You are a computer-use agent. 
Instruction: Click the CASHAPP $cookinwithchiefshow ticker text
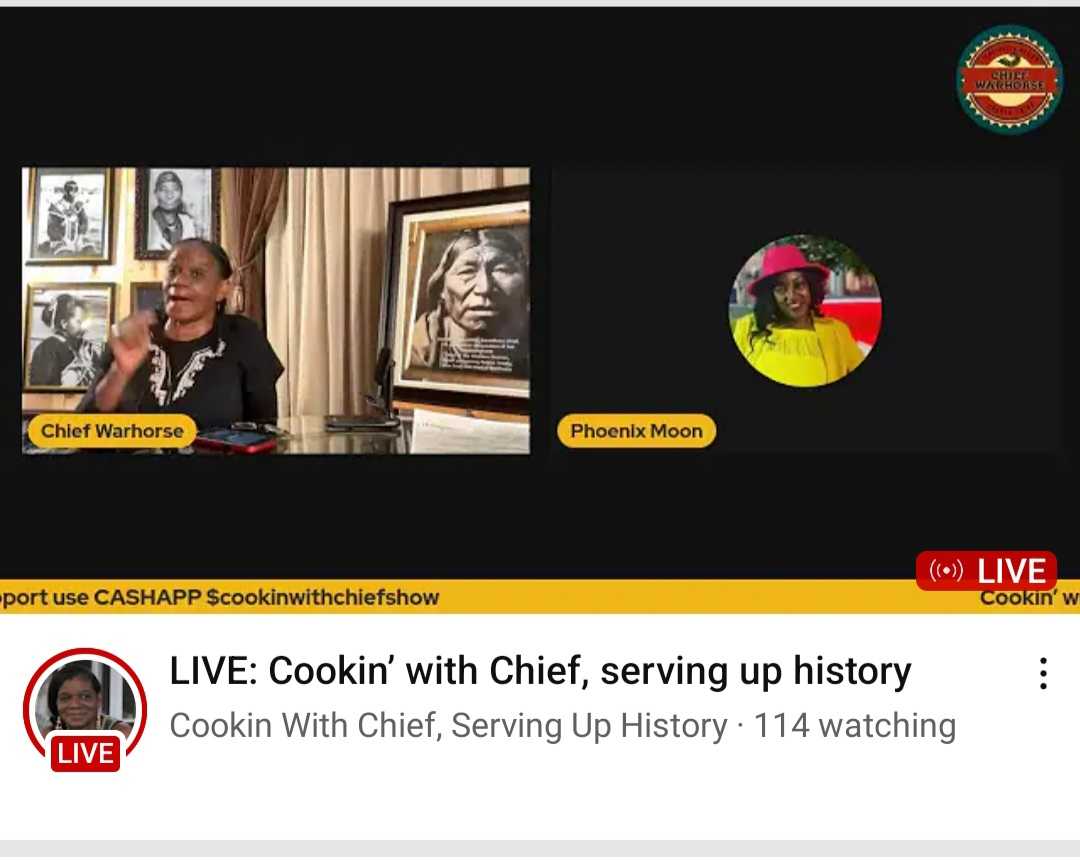[266, 597]
